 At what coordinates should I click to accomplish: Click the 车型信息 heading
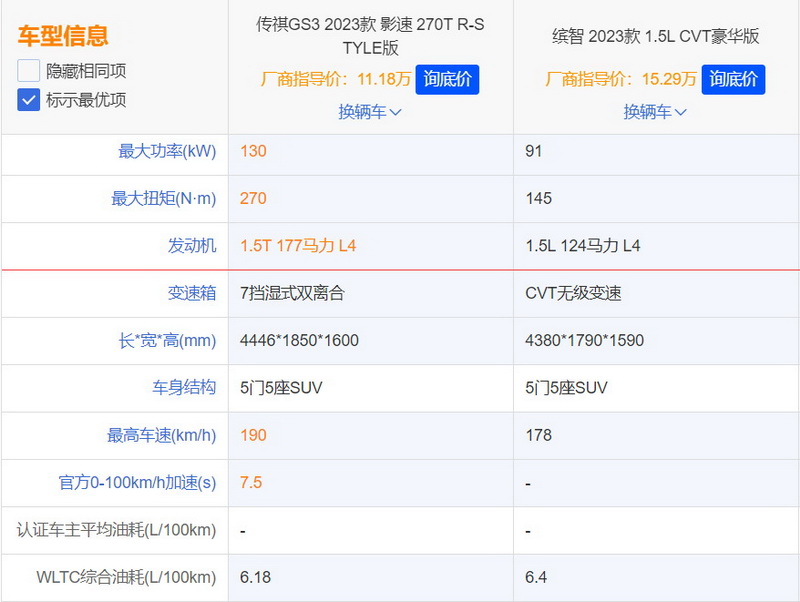pyautogui.click(x=62, y=37)
